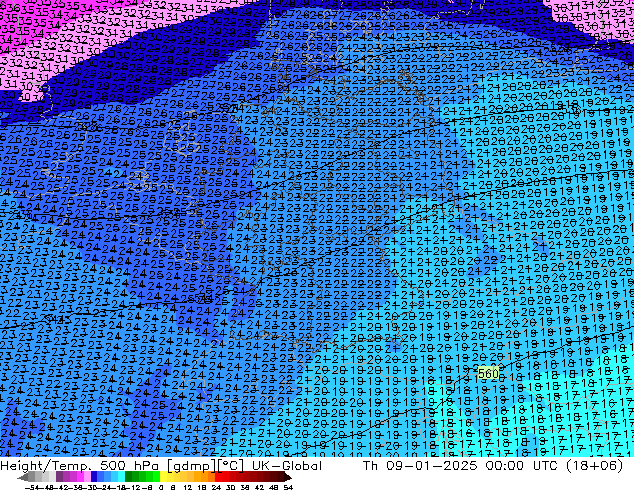This screenshot has height=490, width=634.
Task: Click the [°C] unit label
Action: pos(230,466)
